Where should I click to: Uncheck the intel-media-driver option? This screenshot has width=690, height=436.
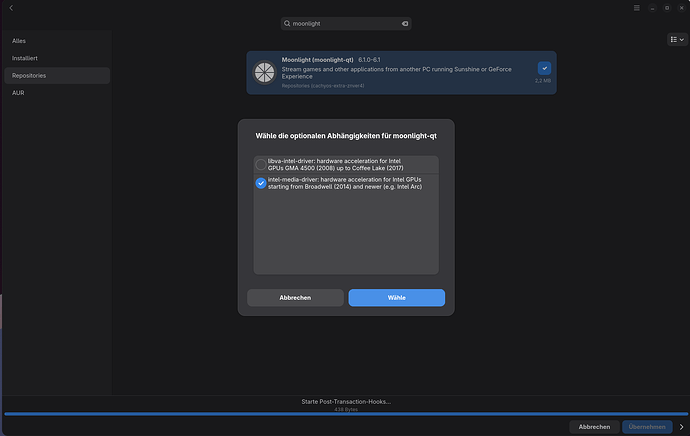tap(261, 183)
